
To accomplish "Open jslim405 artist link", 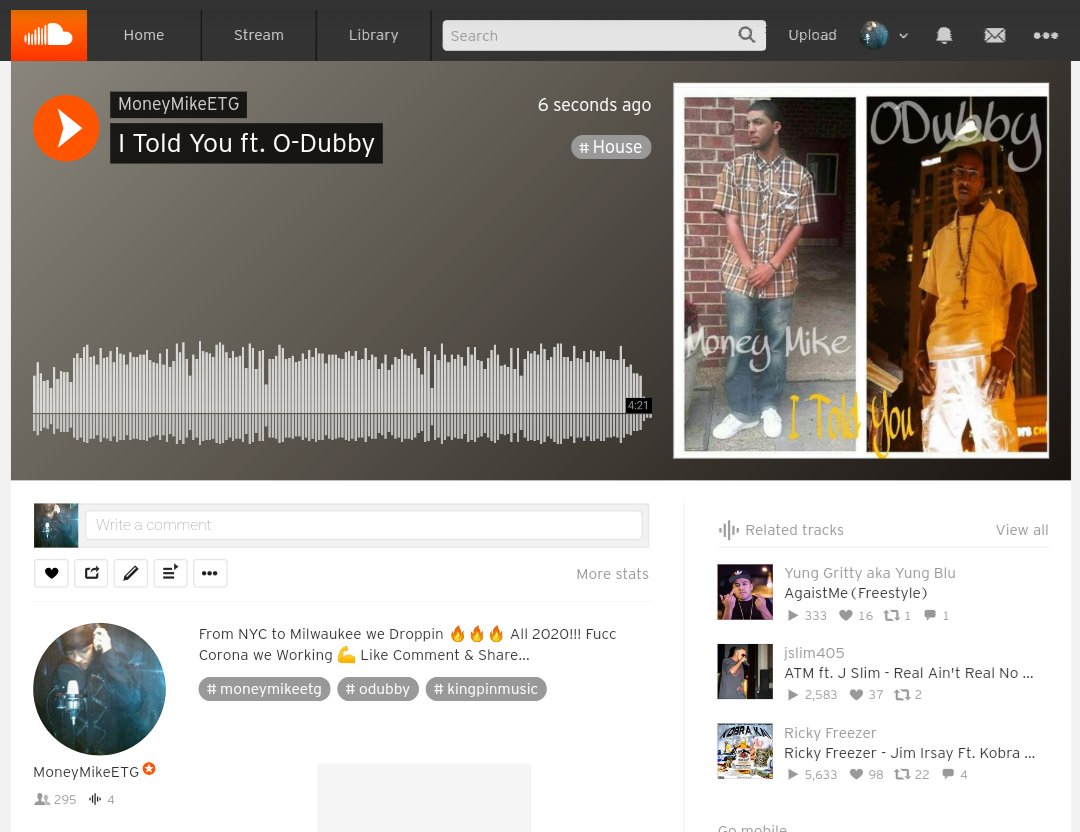I will [813, 653].
